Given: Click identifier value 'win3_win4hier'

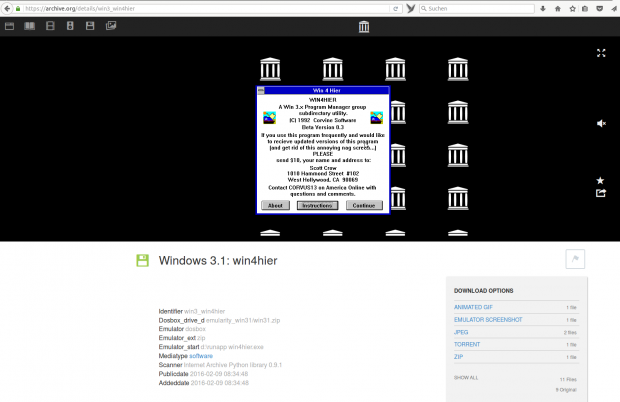Looking at the screenshot, I should pos(204,311).
